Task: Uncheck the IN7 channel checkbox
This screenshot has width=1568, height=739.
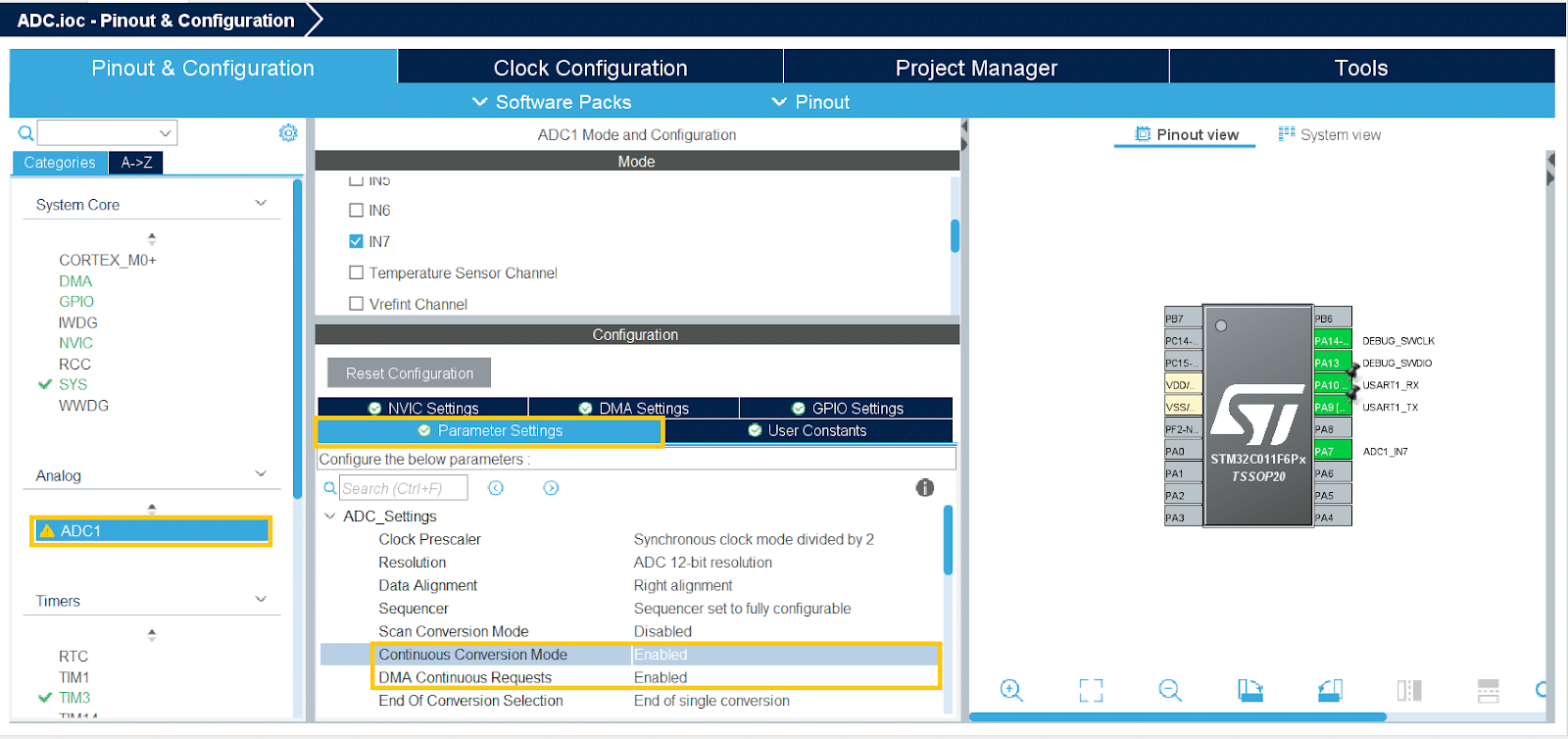Action: pos(357,241)
